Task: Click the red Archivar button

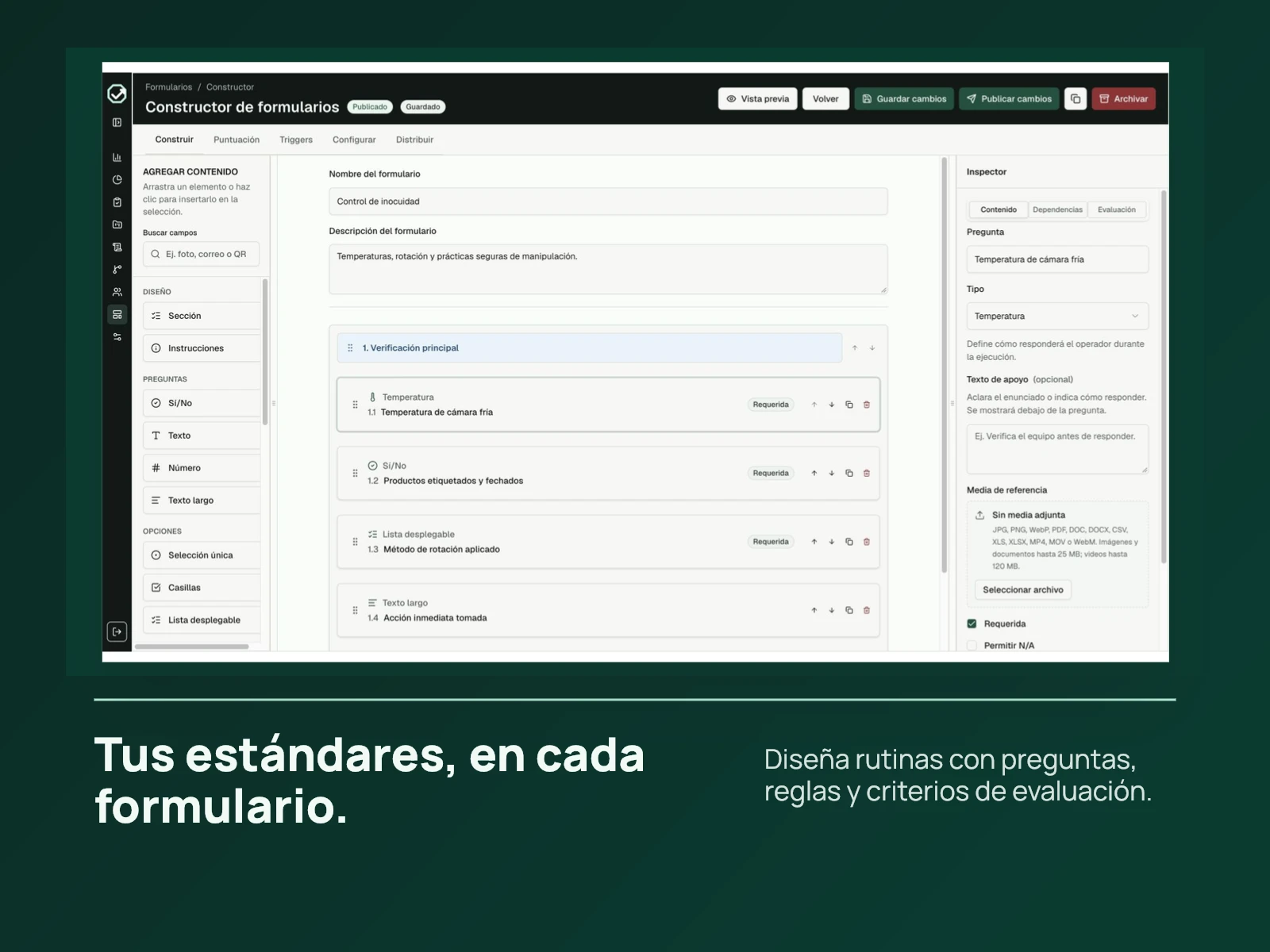Action: 1123,99
